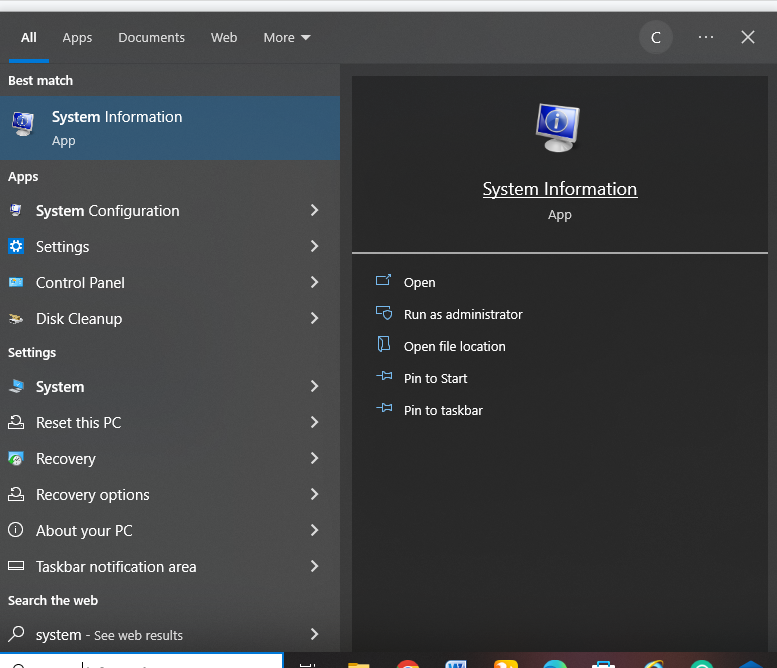This screenshot has width=777, height=668.
Task: Expand the system web results arrow
Action: pyautogui.click(x=314, y=634)
